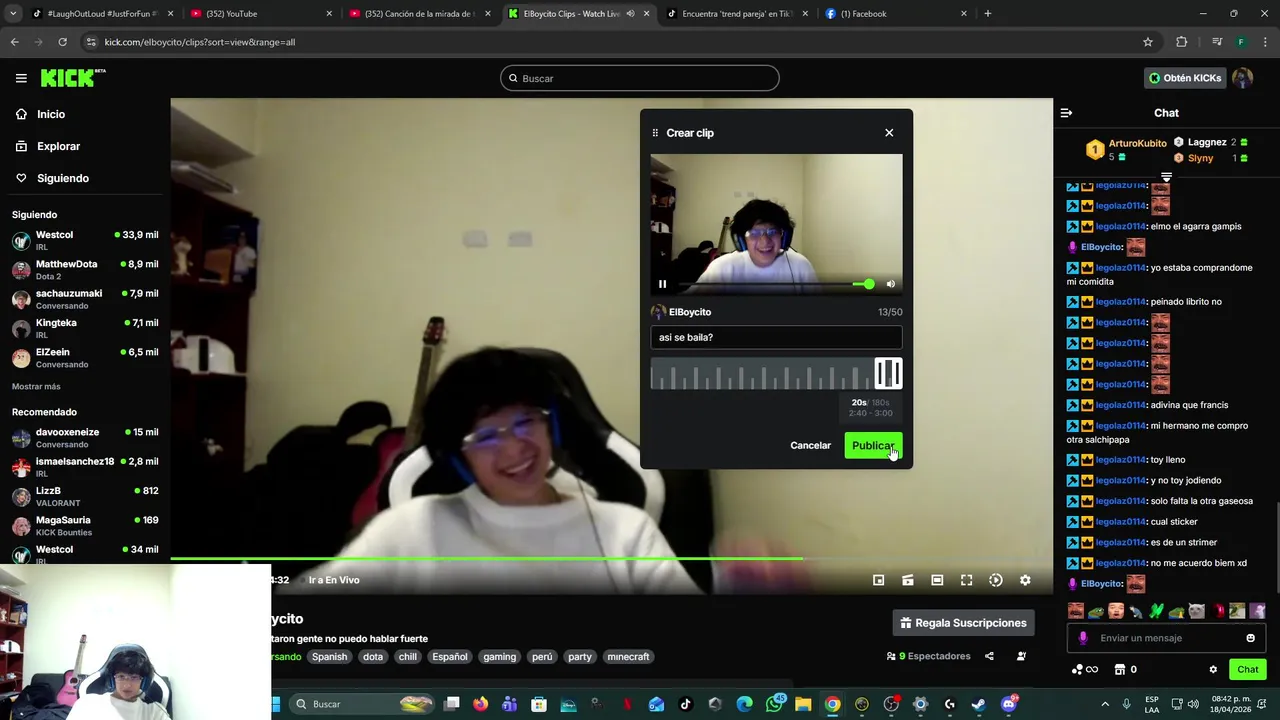Go to Inicio in the sidebar
Image resolution: width=1280 pixels, height=720 pixels.
[x=51, y=114]
